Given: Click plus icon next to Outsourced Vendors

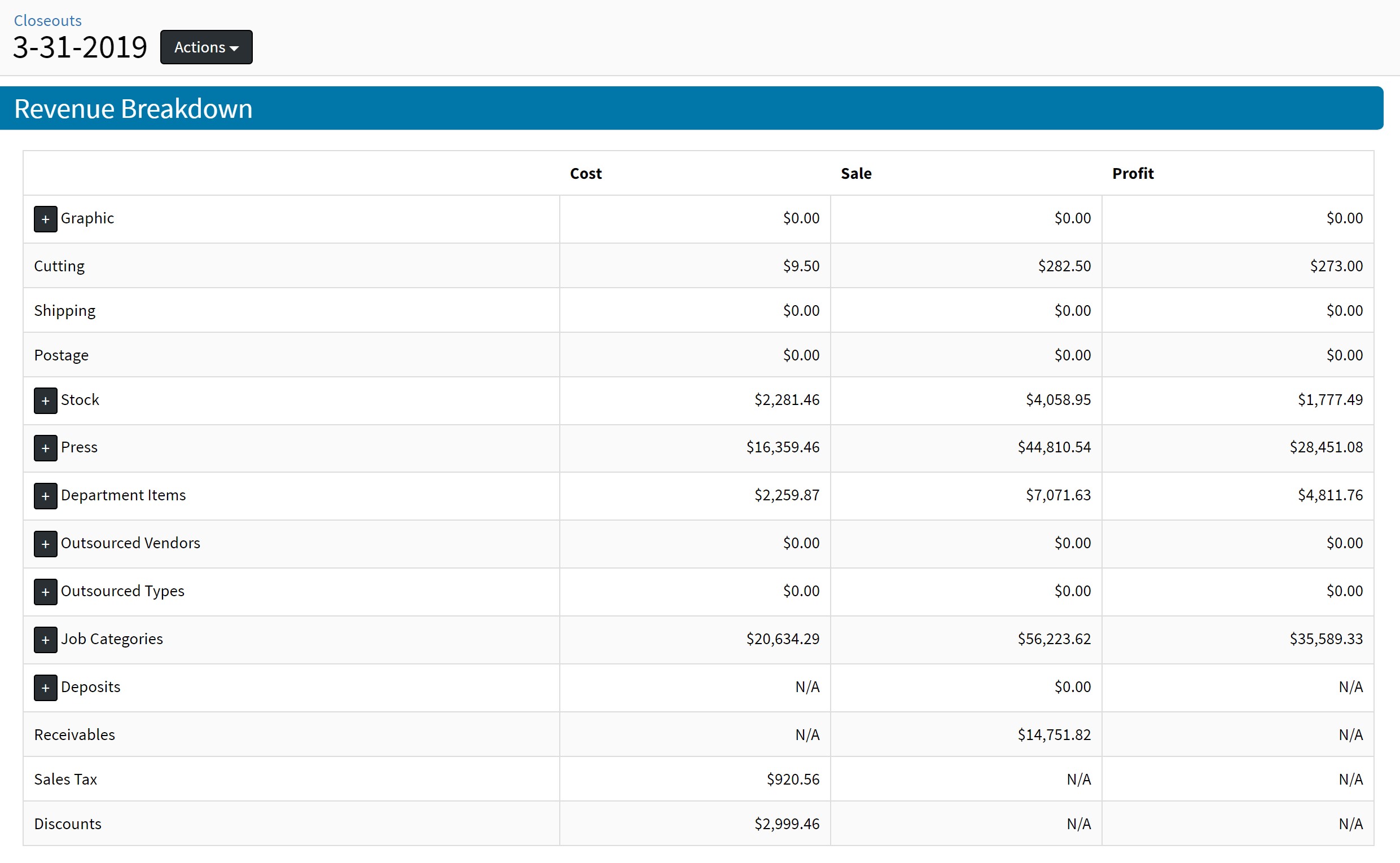Looking at the screenshot, I should click(x=45, y=544).
